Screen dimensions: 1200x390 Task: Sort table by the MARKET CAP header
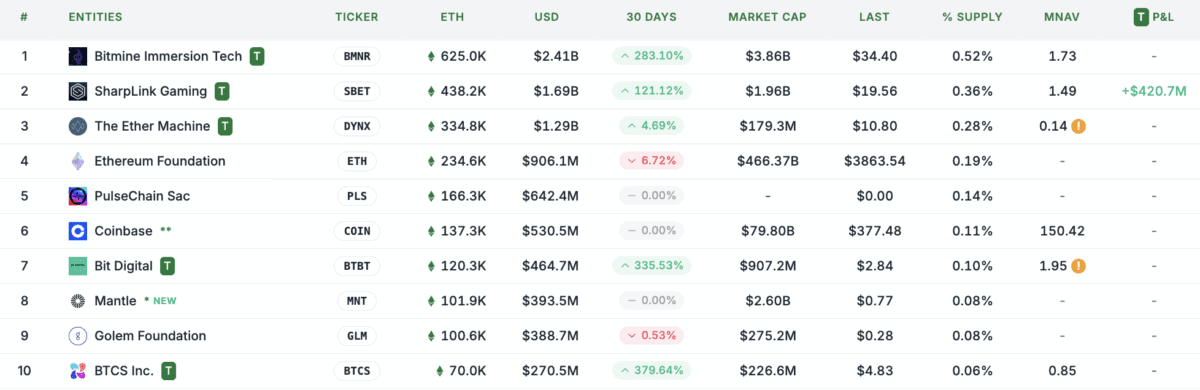pos(768,17)
